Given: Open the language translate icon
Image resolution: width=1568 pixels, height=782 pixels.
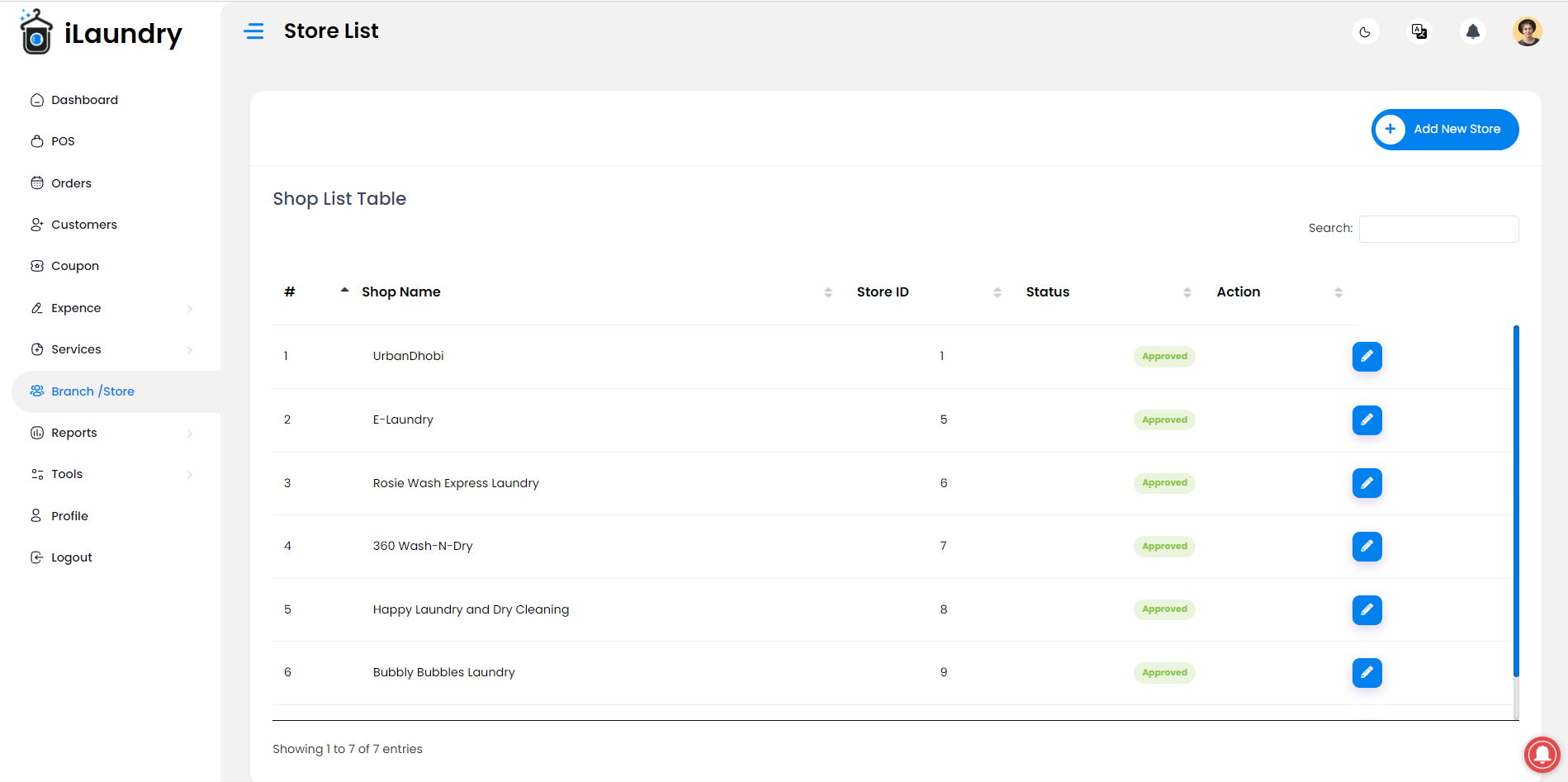Looking at the screenshot, I should pyautogui.click(x=1419, y=32).
